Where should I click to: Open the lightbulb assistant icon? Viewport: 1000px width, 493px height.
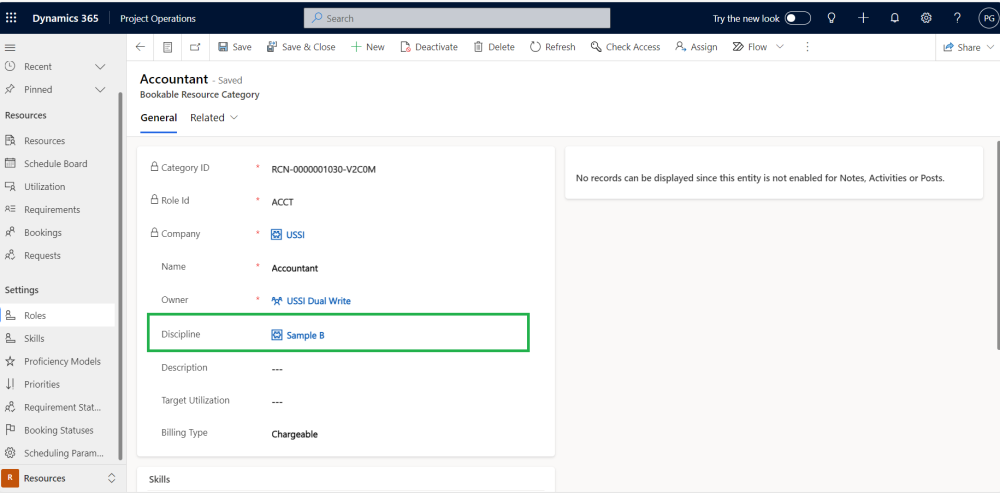831,18
